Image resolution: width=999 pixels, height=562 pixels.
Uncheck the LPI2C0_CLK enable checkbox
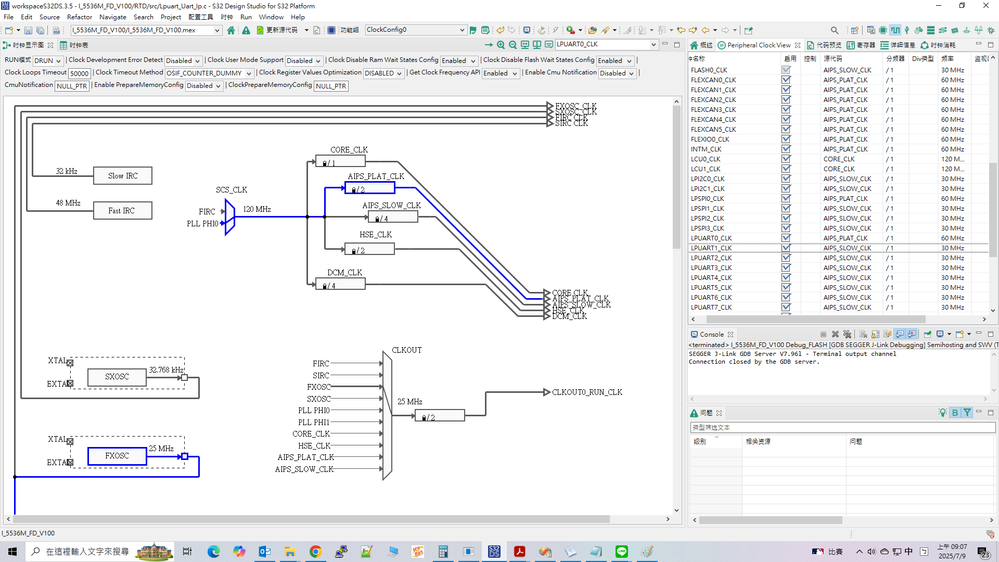tap(786, 179)
